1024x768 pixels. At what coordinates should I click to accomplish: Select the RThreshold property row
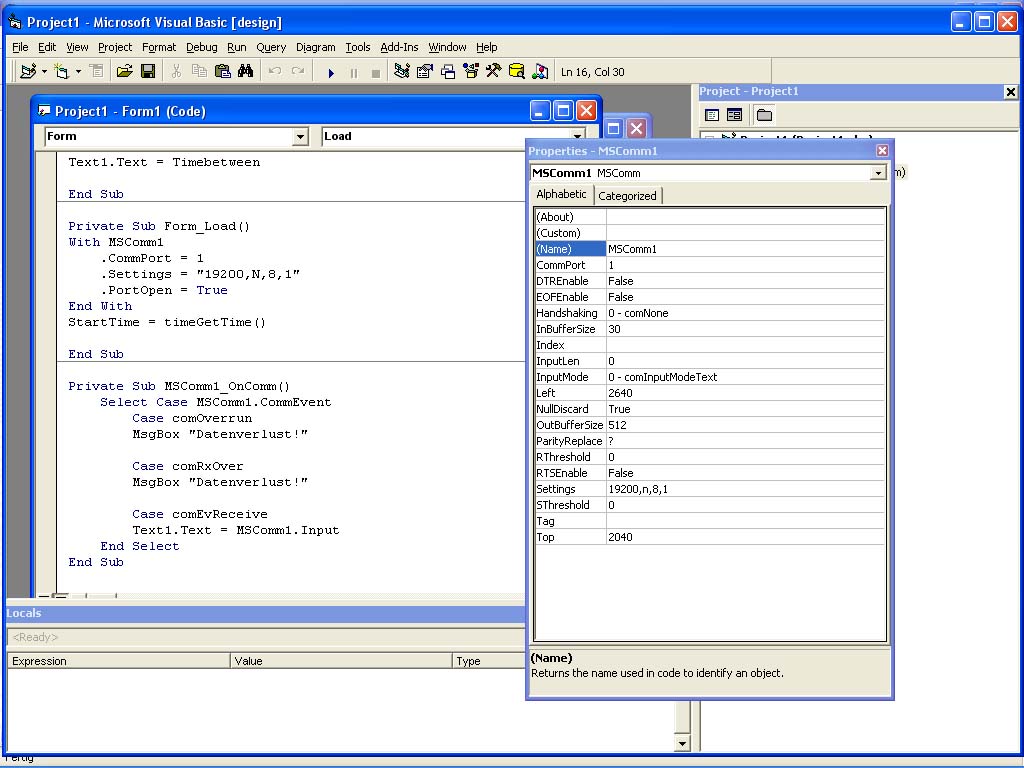pos(710,457)
